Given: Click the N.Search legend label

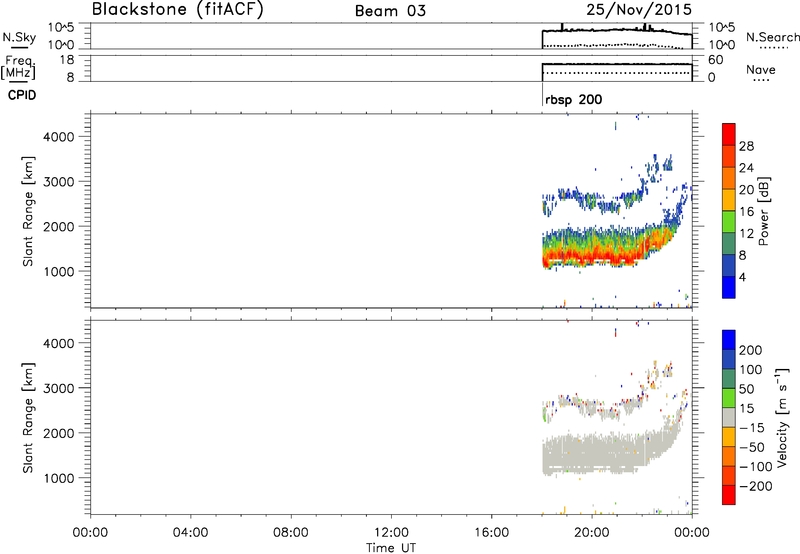Looking at the screenshot, I should click(772, 37).
